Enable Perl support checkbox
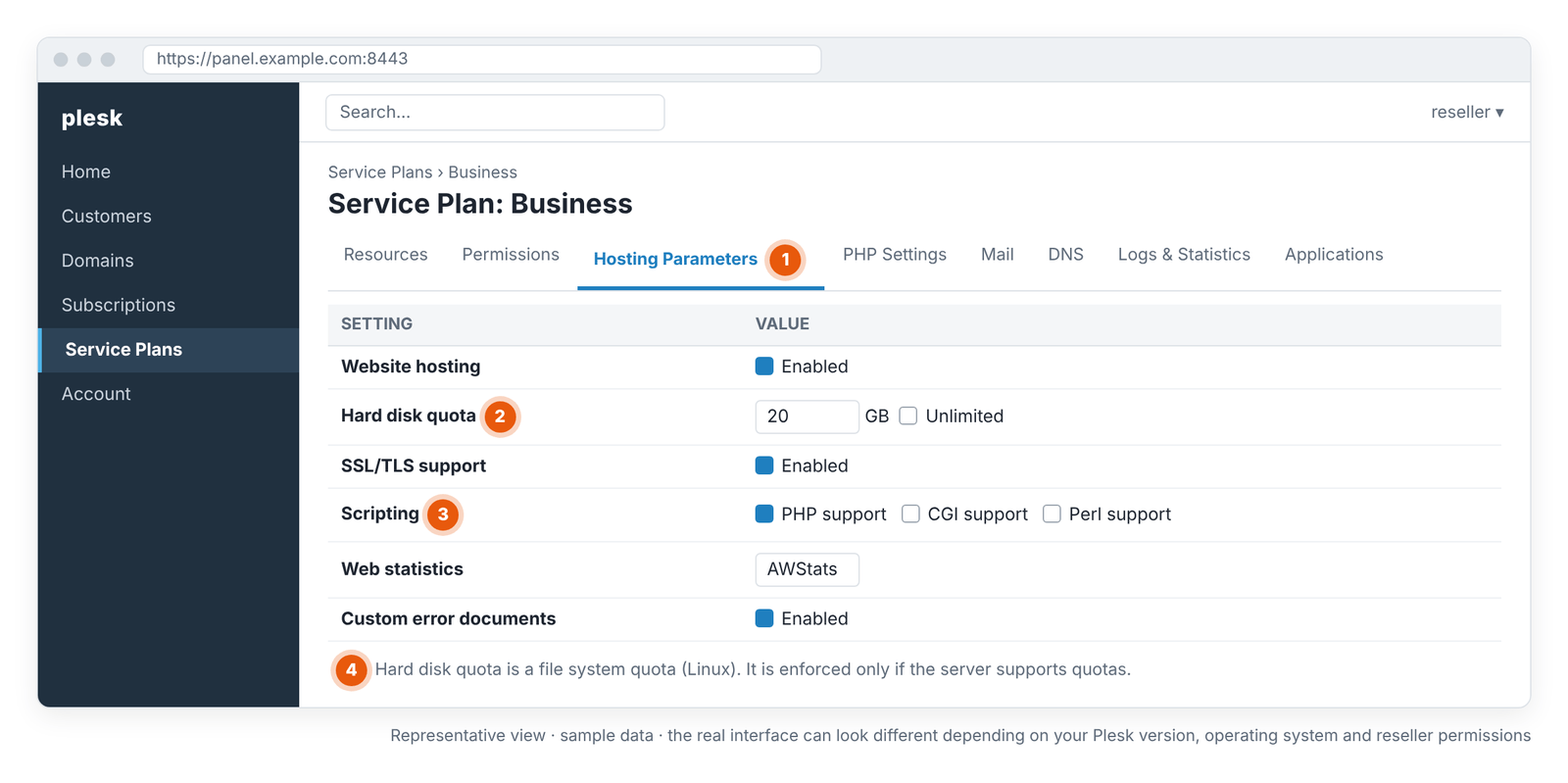Viewport: 1568px width, 783px height. 1052,514
